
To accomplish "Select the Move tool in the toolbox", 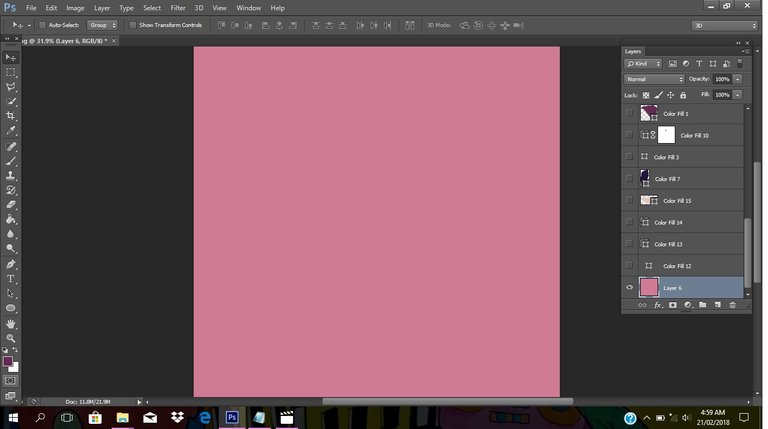I will point(10,58).
